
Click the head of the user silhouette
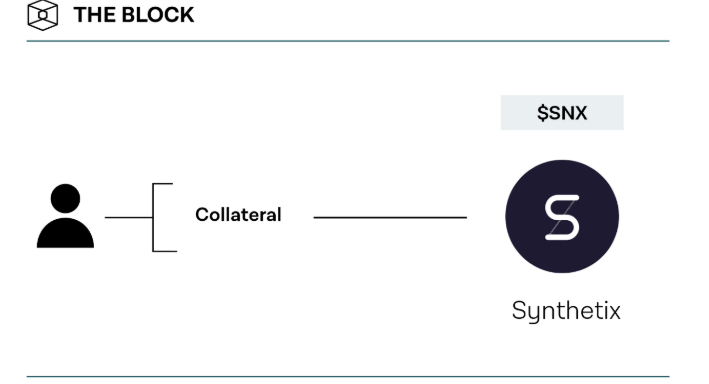(x=65, y=198)
